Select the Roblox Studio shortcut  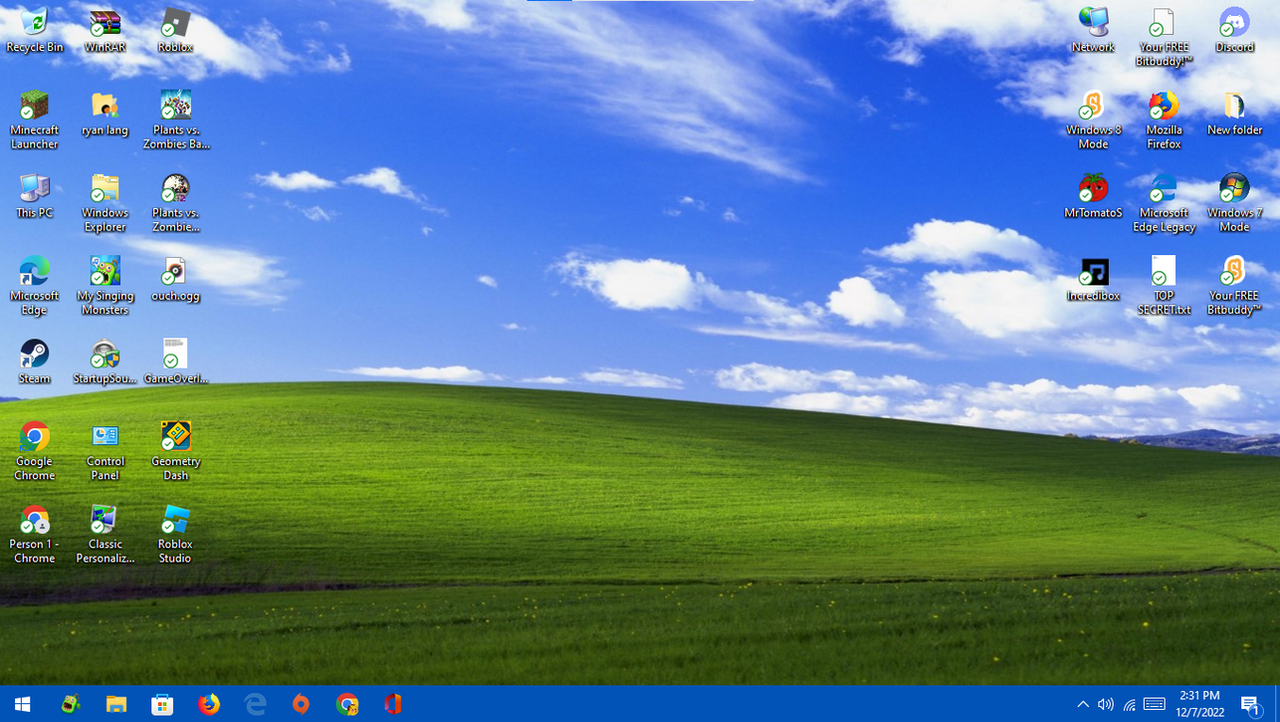(175, 535)
